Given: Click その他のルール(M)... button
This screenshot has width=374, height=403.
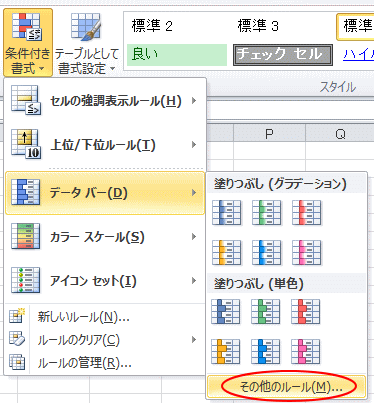Looking at the screenshot, I should pyautogui.click(x=287, y=387).
